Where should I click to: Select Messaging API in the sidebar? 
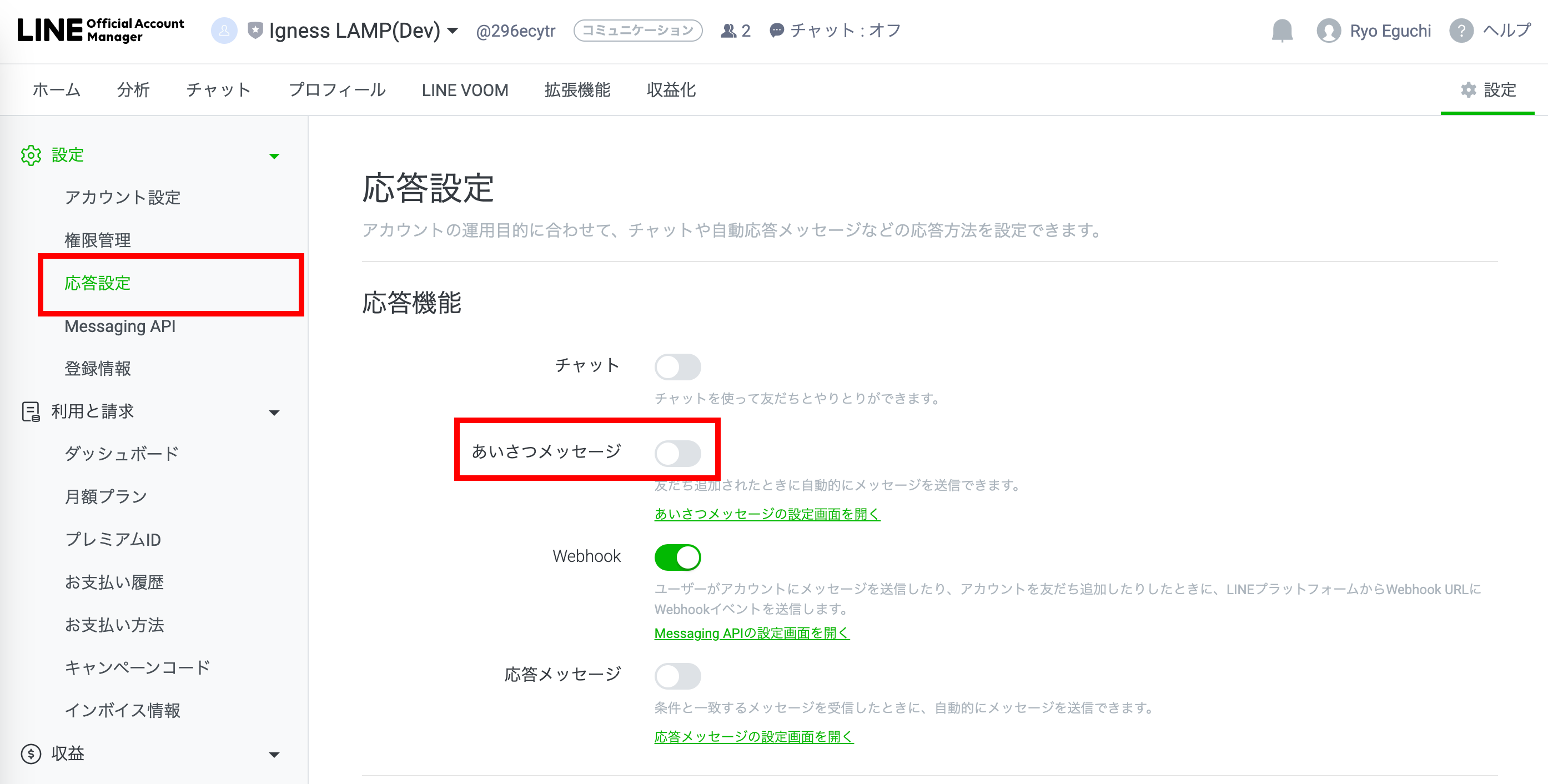[x=120, y=326]
